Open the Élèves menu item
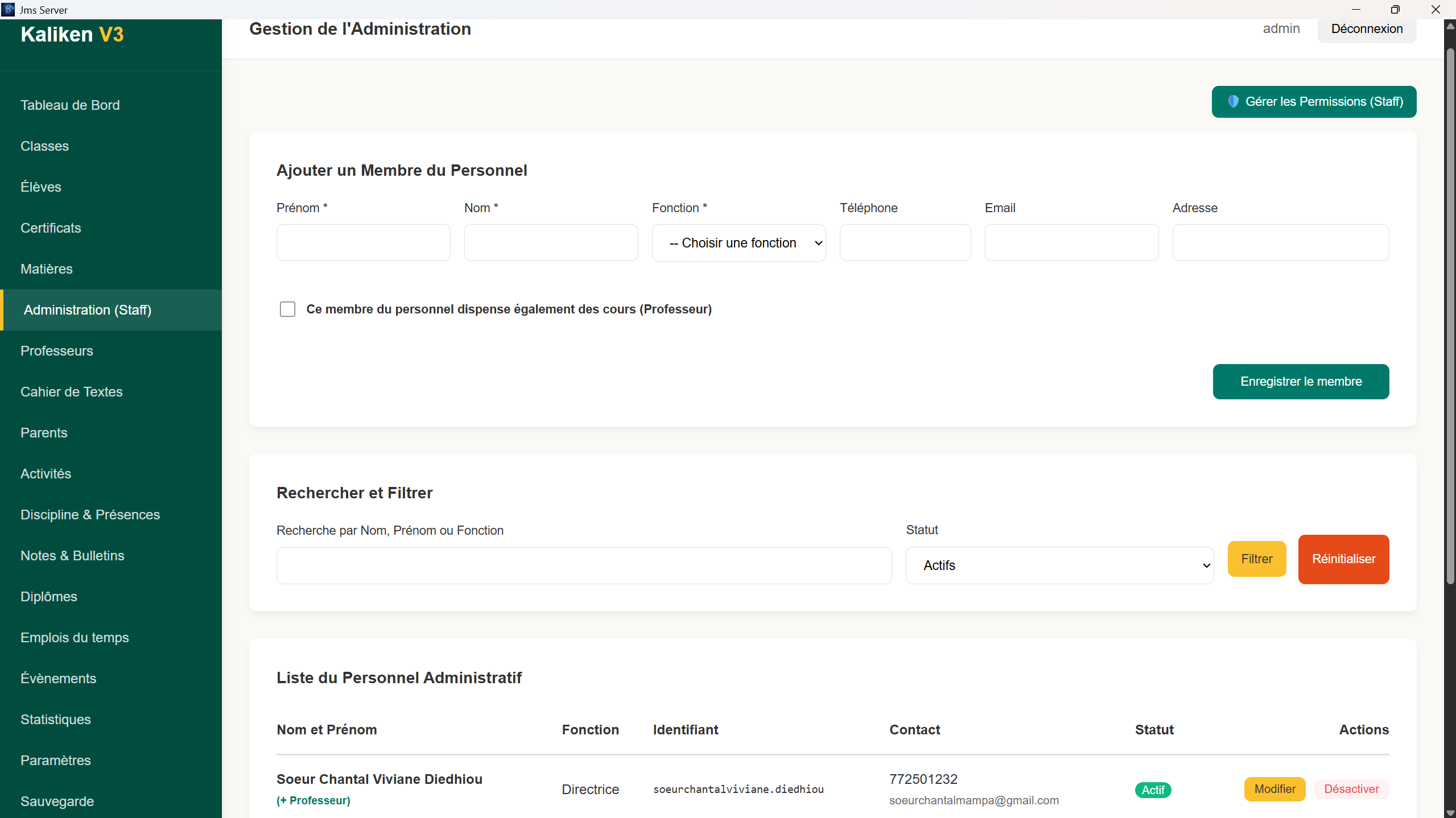 (x=41, y=187)
